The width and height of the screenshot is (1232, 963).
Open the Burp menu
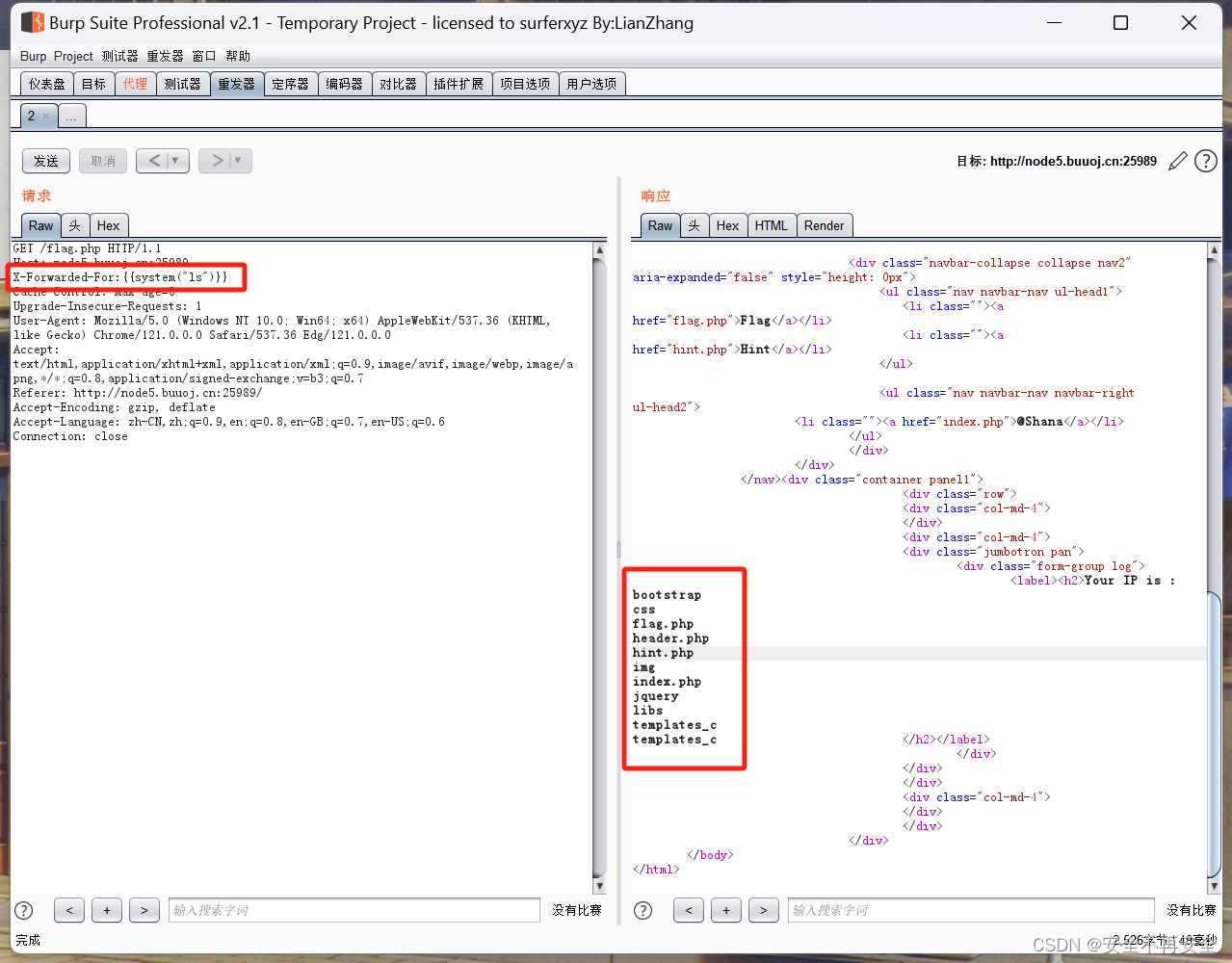point(33,56)
